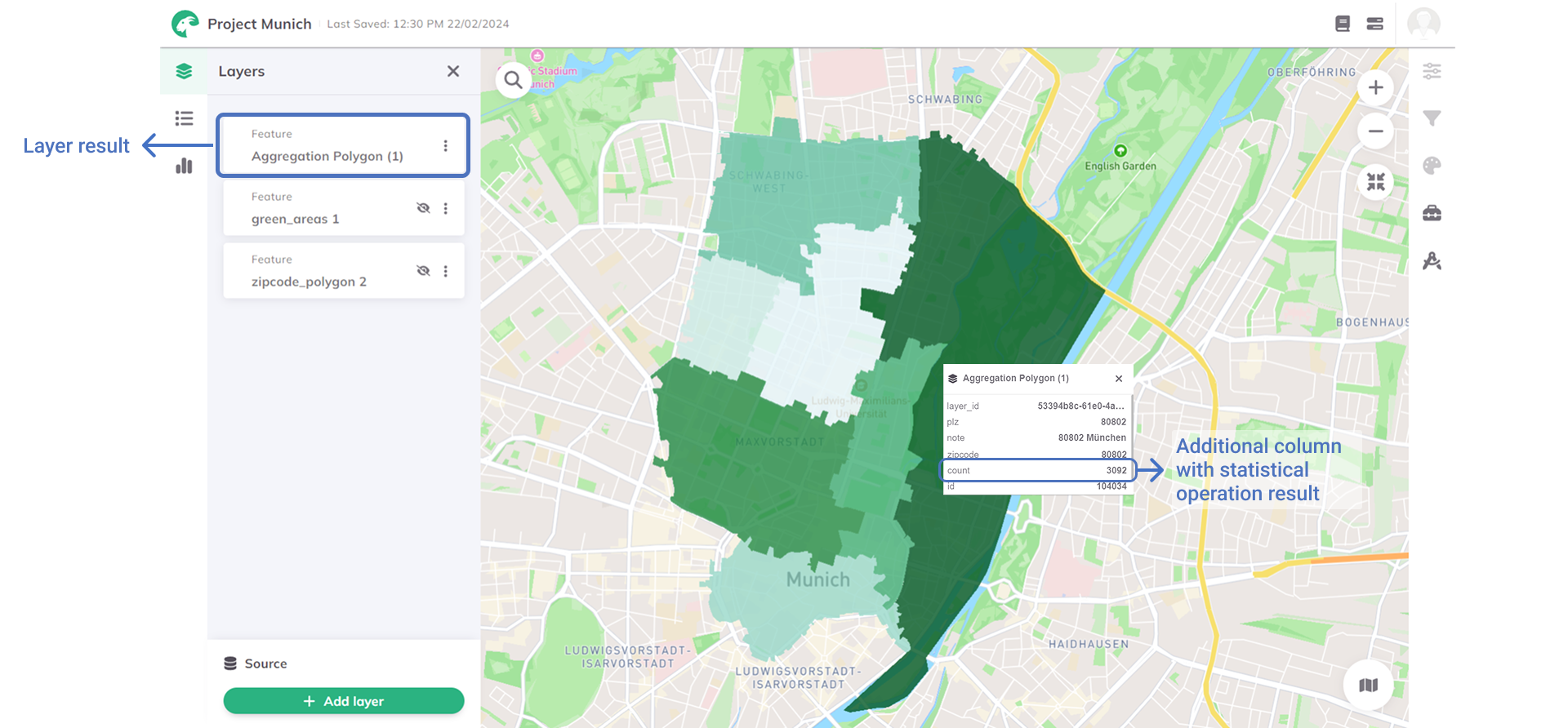1568x728 pixels.
Task: Close the Layers panel
Action: pyautogui.click(x=453, y=72)
